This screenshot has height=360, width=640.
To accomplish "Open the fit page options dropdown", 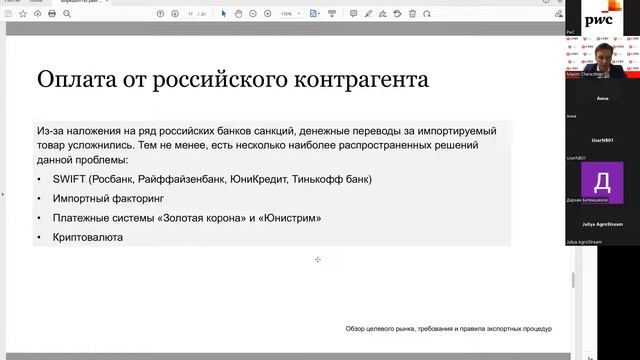I will tap(314, 14).
